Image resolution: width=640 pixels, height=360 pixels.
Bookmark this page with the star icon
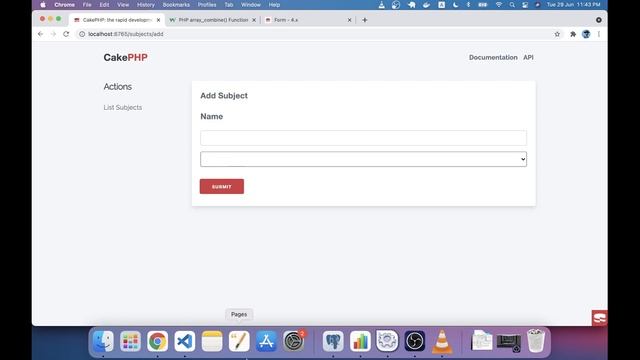(557, 34)
